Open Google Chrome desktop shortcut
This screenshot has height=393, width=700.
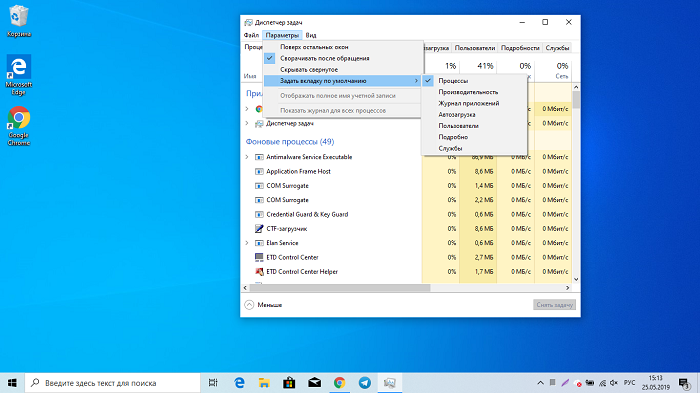(x=19, y=126)
